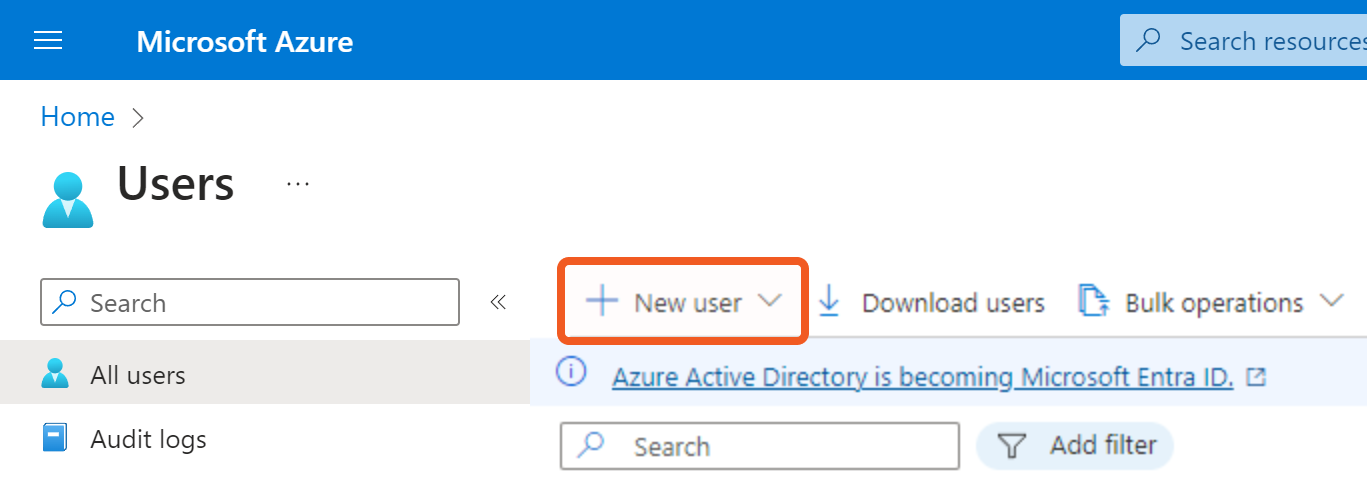Click the info icon in the banner

point(570,374)
